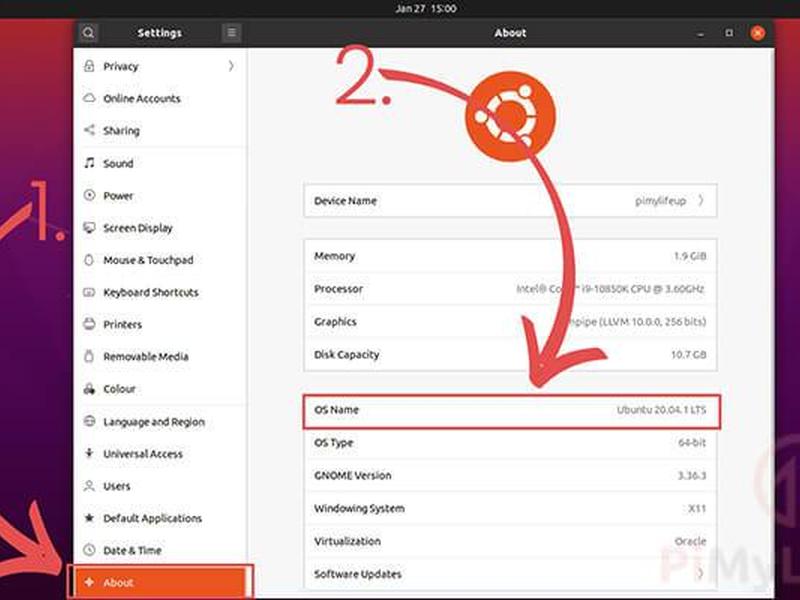Click the Universal Access icon
This screenshot has height=600, width=800.
coord(89,453)
